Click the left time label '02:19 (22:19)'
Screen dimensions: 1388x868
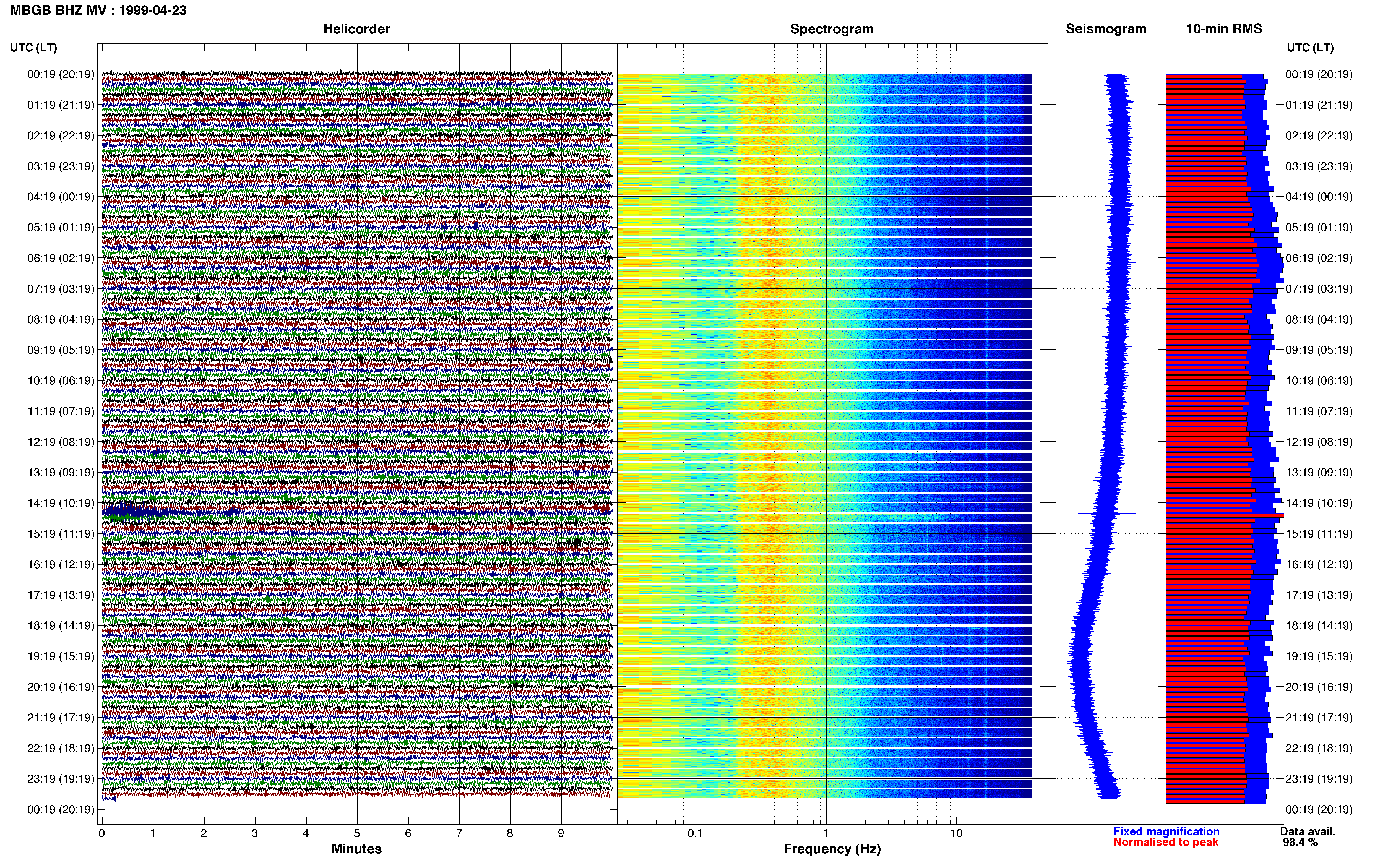[61, 135]
